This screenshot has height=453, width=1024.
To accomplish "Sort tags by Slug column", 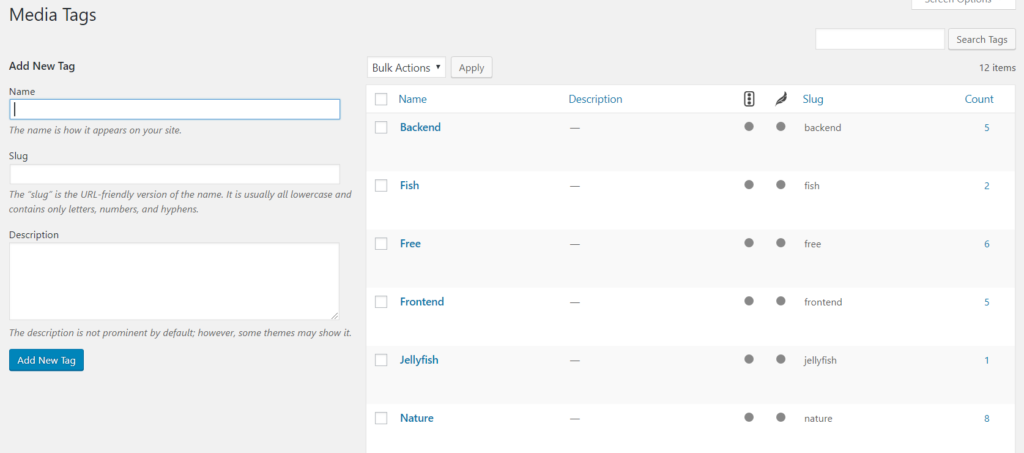I will click(x=812, y=99).
